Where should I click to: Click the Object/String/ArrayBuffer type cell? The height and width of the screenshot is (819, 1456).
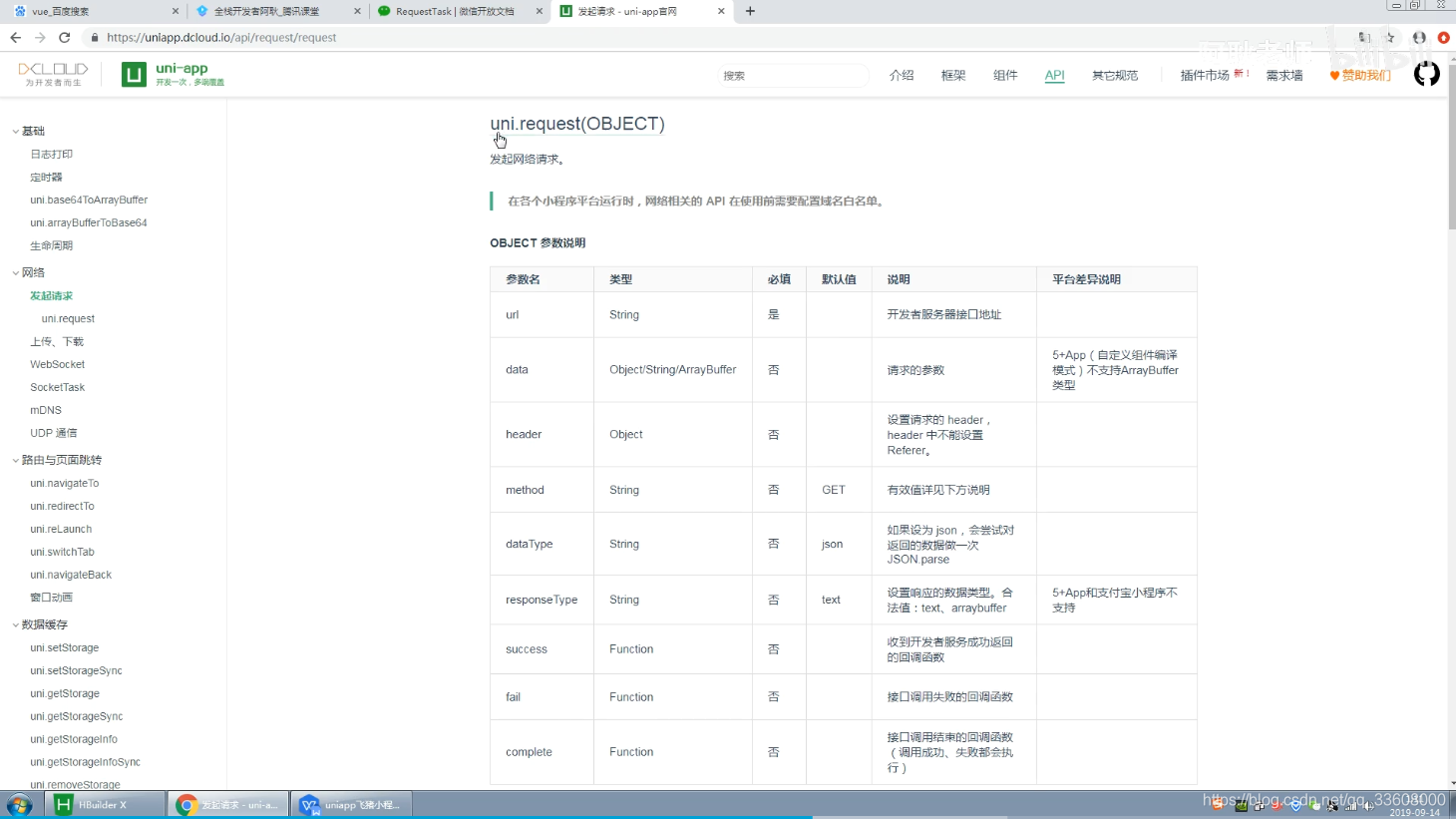pos(673,369)
